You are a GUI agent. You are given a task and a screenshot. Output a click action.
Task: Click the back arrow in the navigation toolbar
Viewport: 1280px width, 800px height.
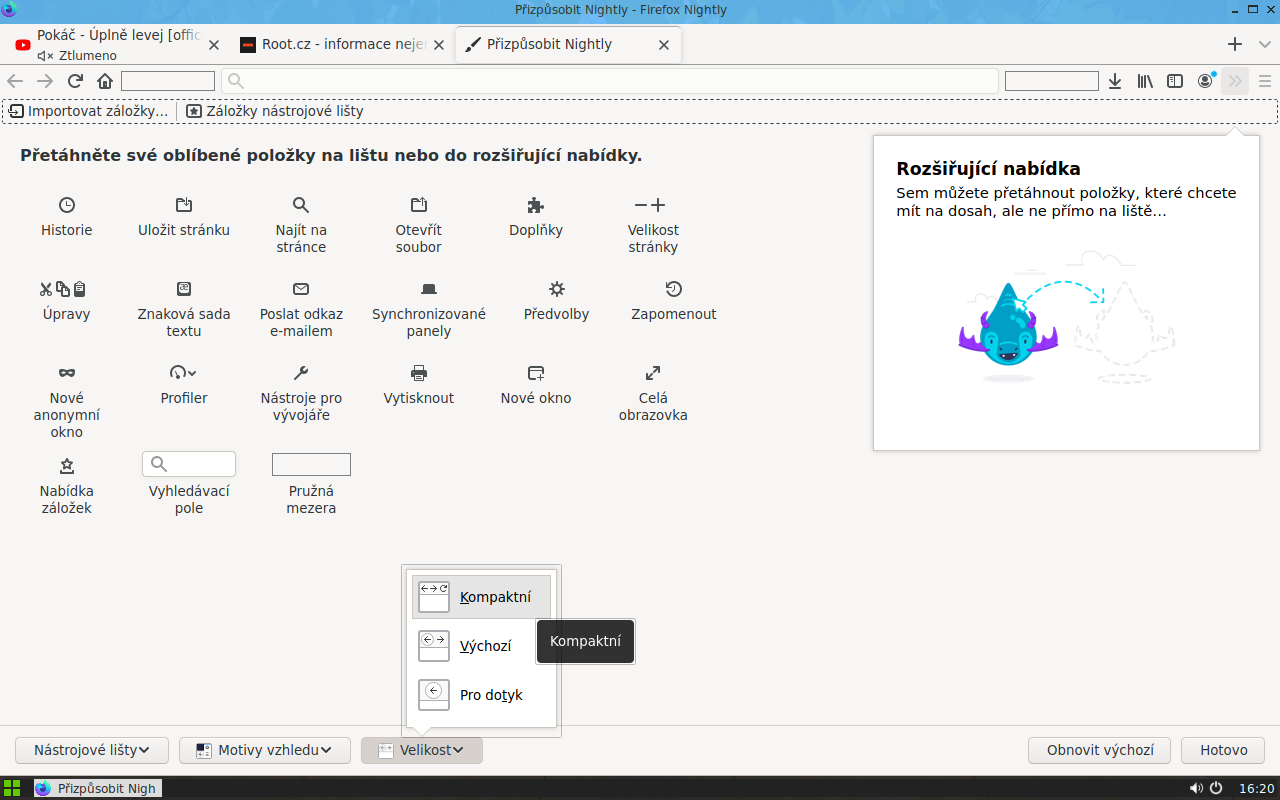point(15,81)
